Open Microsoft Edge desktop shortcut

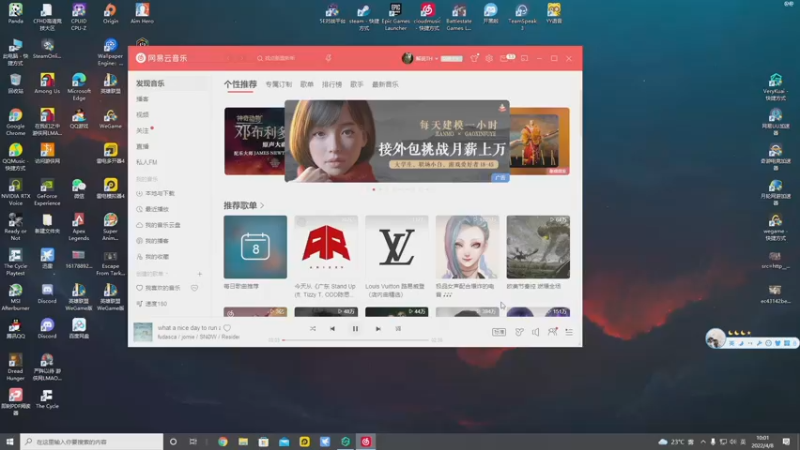pos(79,87)
